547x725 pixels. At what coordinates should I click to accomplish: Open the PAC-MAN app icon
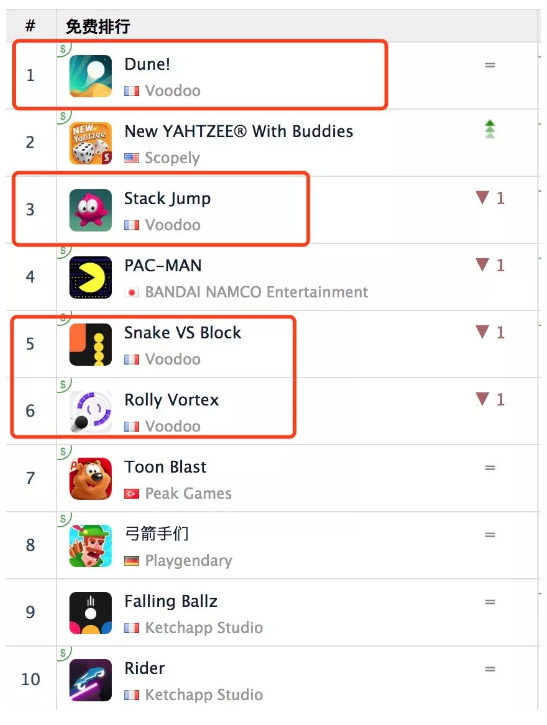coord(91,277)
